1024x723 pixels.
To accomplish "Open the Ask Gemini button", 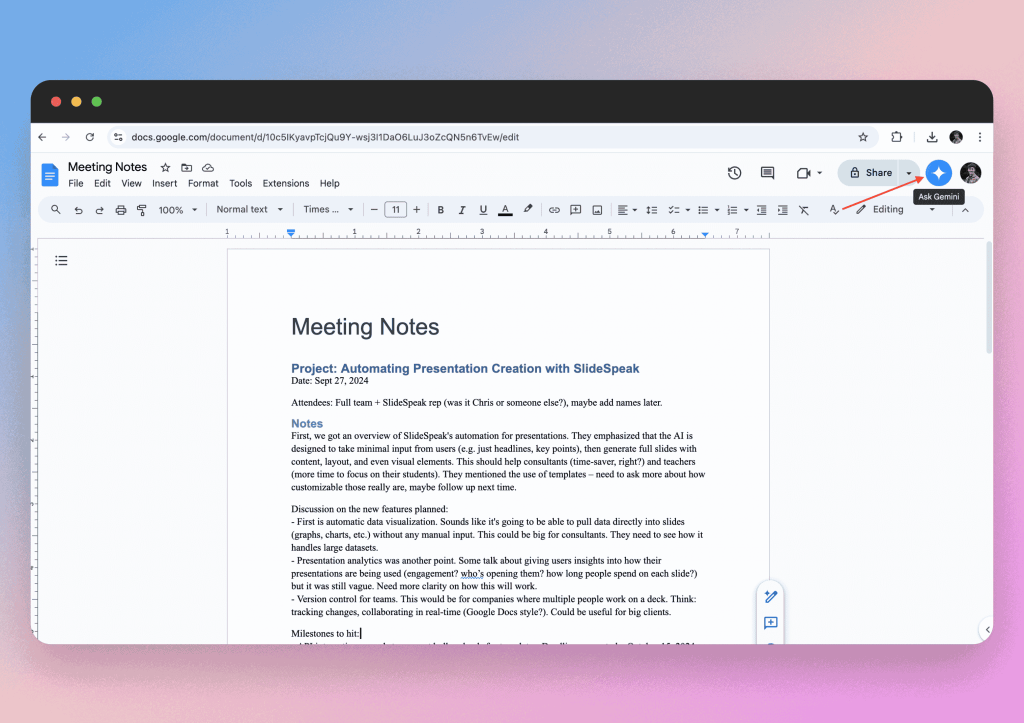I will tap(938, 173).
